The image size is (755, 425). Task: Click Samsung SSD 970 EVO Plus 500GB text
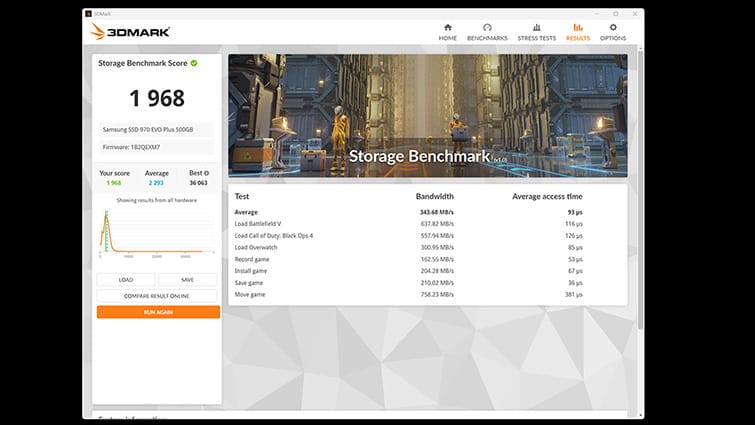pos(148,129)
